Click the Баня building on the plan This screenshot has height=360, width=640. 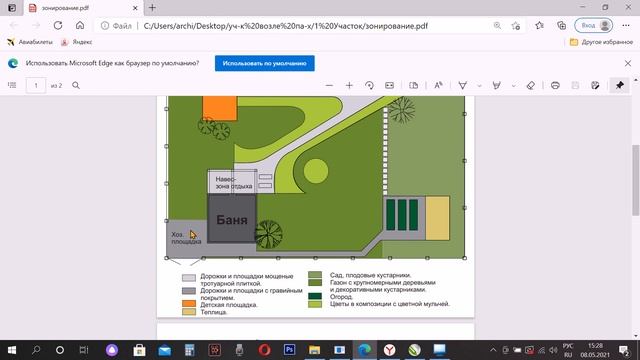232,219
